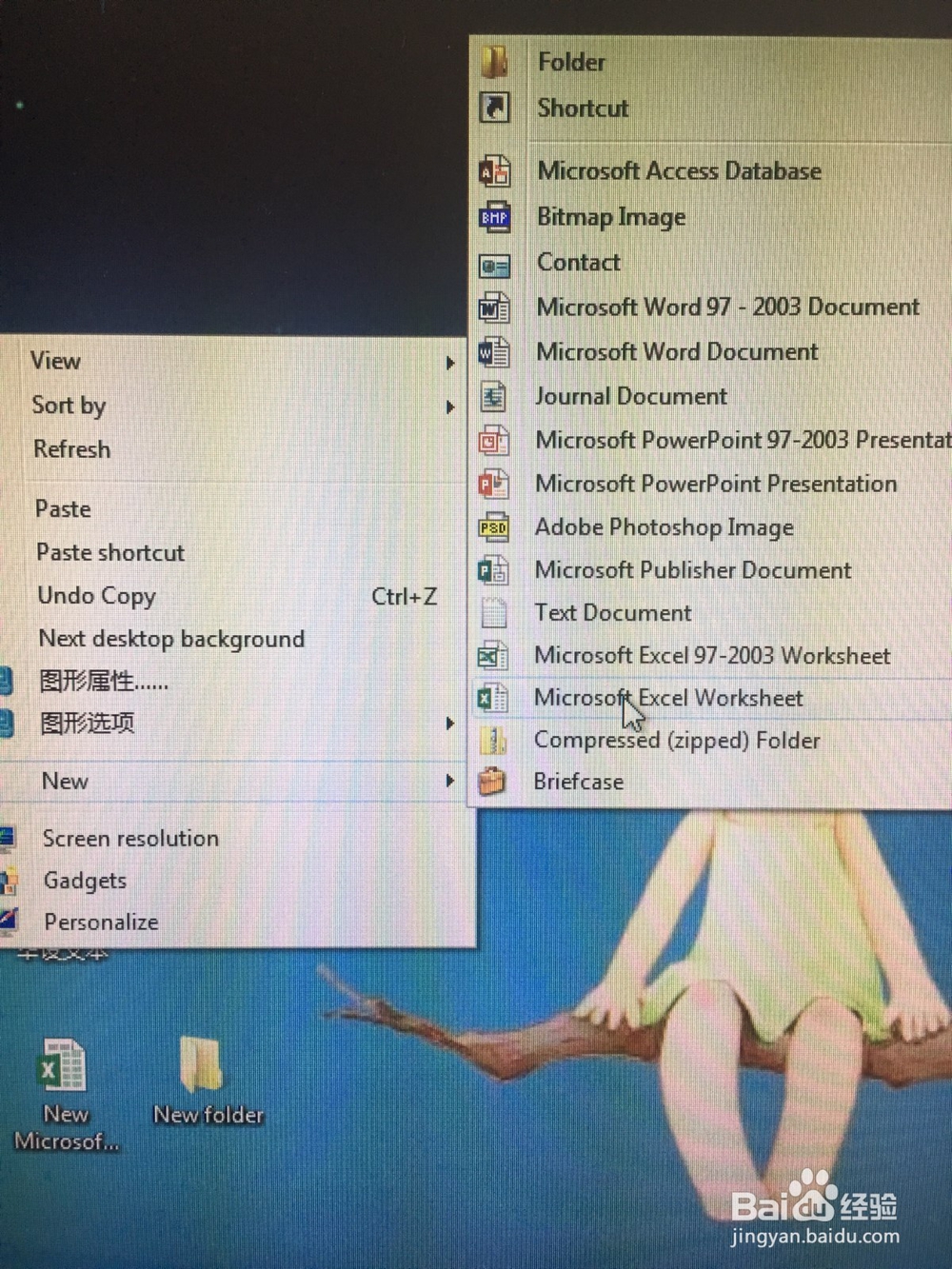Choose Bitmap Image text entry
Image resolution: width=952 pixels, height=1269 pixels.
click(x=611, y=217)
